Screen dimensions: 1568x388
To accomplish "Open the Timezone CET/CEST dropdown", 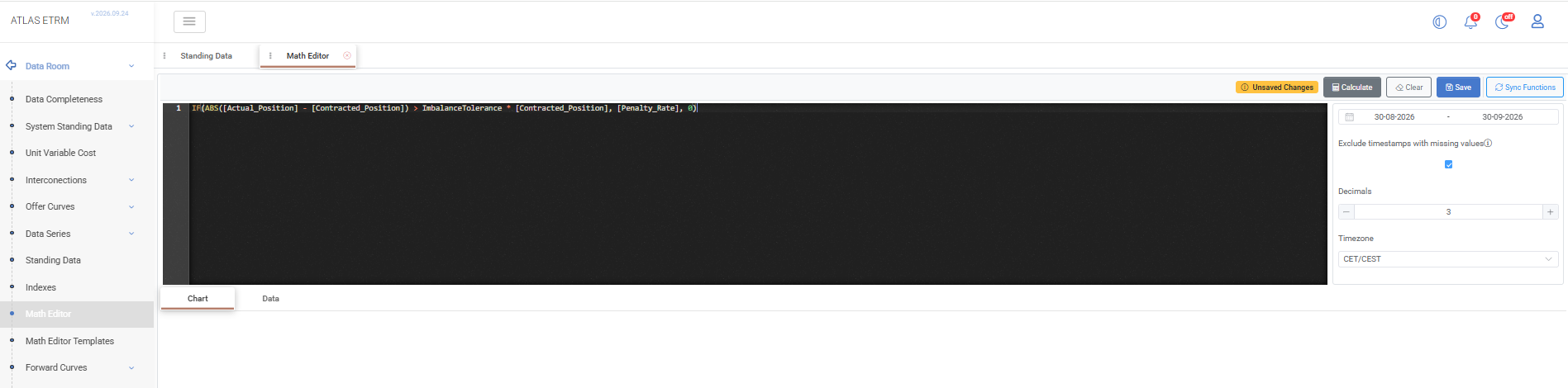I will (1448, 259).
